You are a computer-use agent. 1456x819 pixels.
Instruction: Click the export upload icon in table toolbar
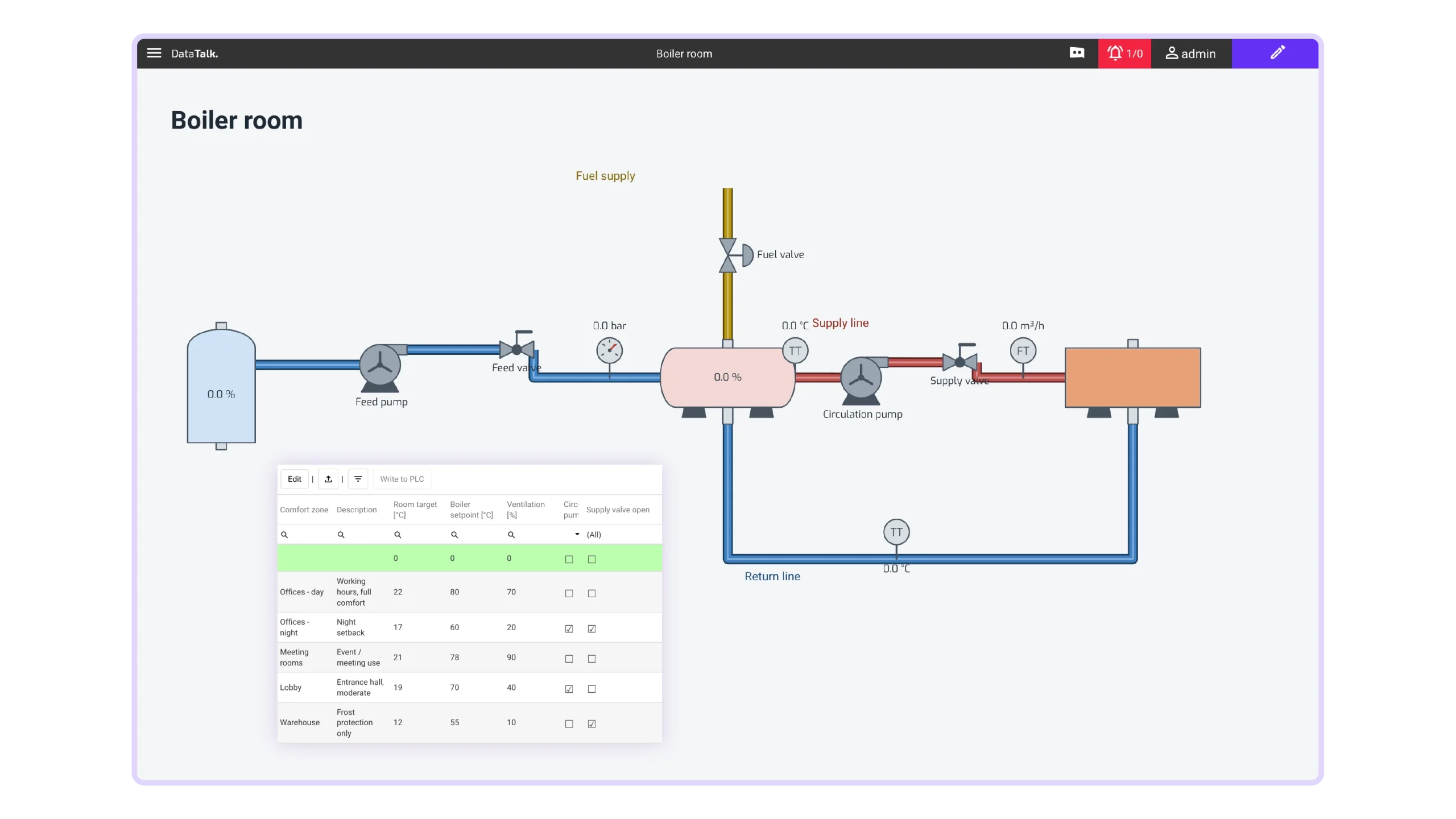(x=328, y=479)
